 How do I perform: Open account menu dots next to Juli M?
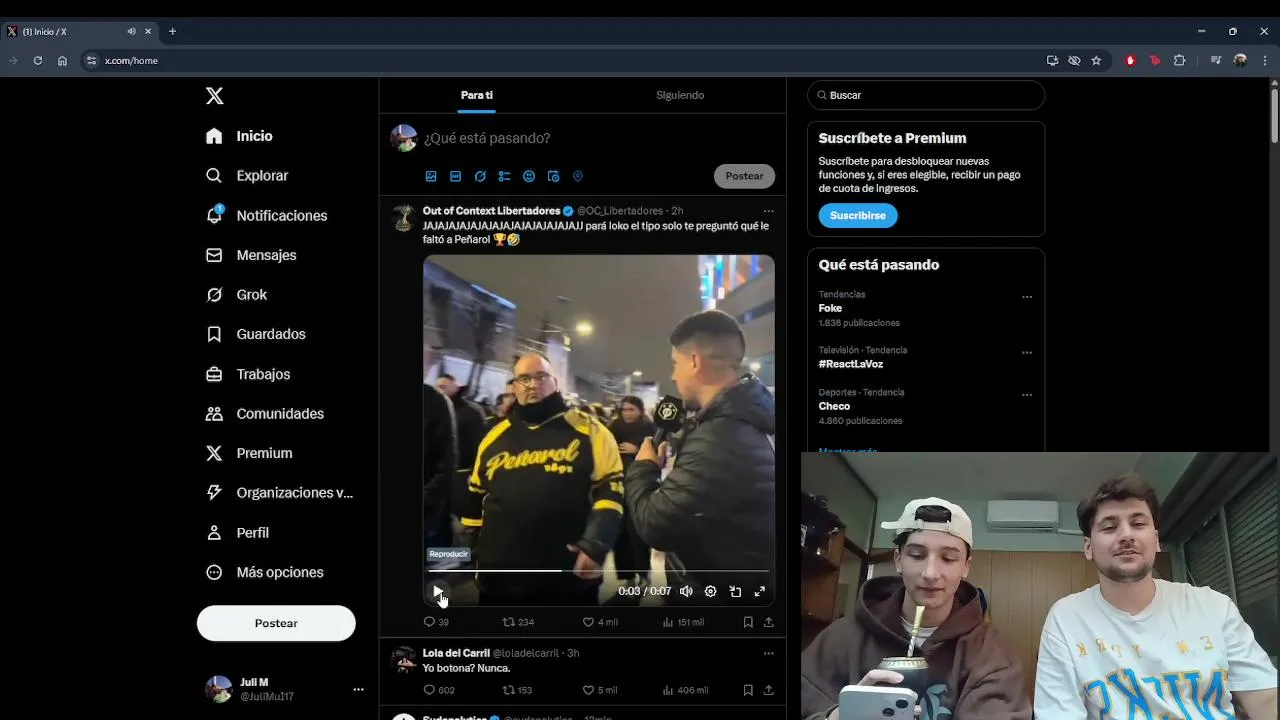[x=358, y=689]
